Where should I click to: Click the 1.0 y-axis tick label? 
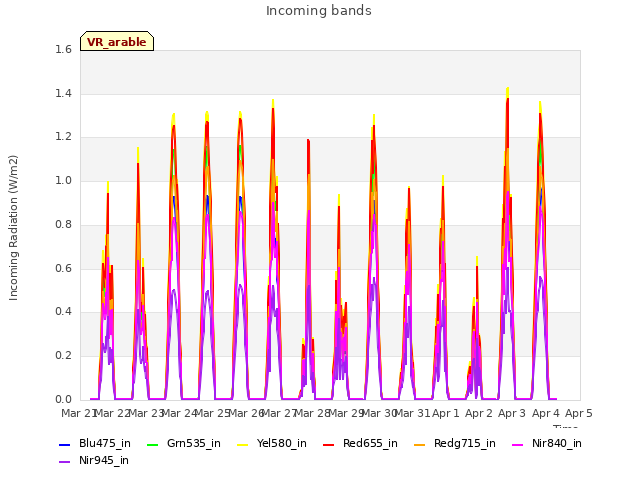(64, 181)
